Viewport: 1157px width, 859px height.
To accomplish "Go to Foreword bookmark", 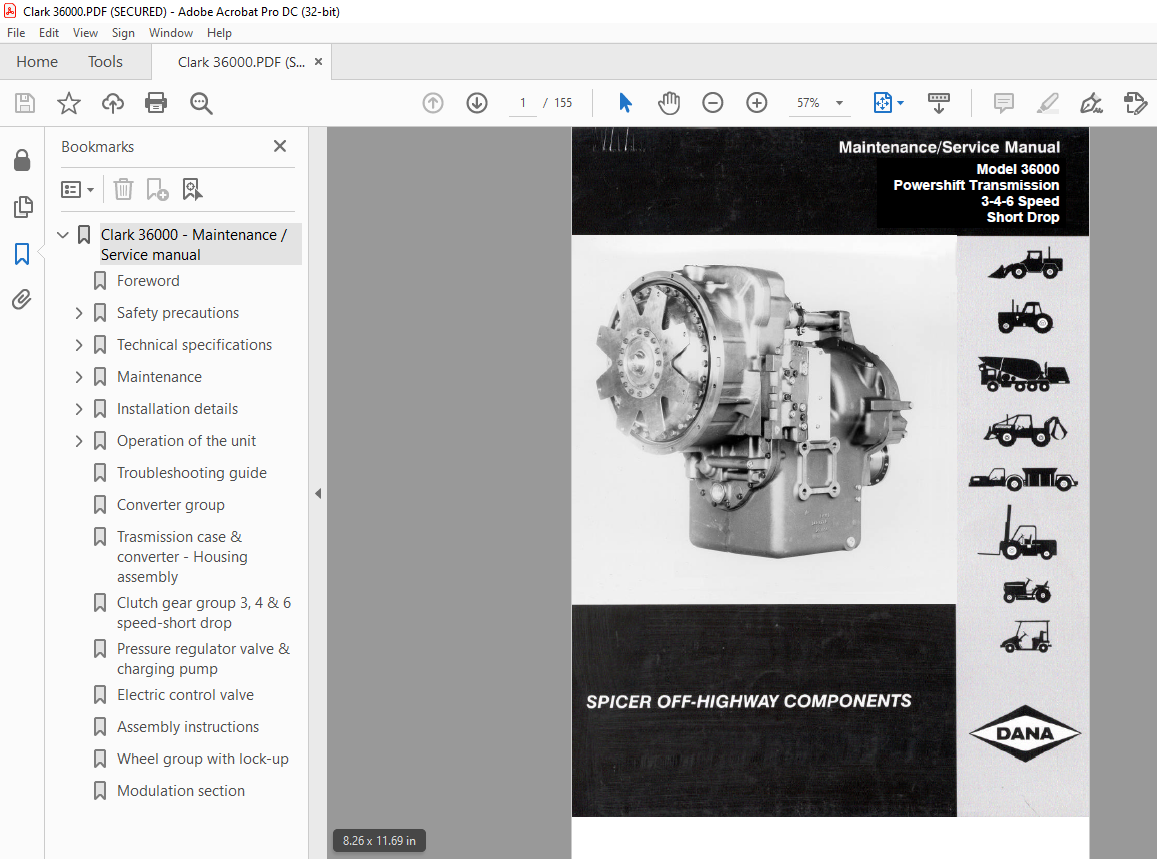I will coord(148,280).
